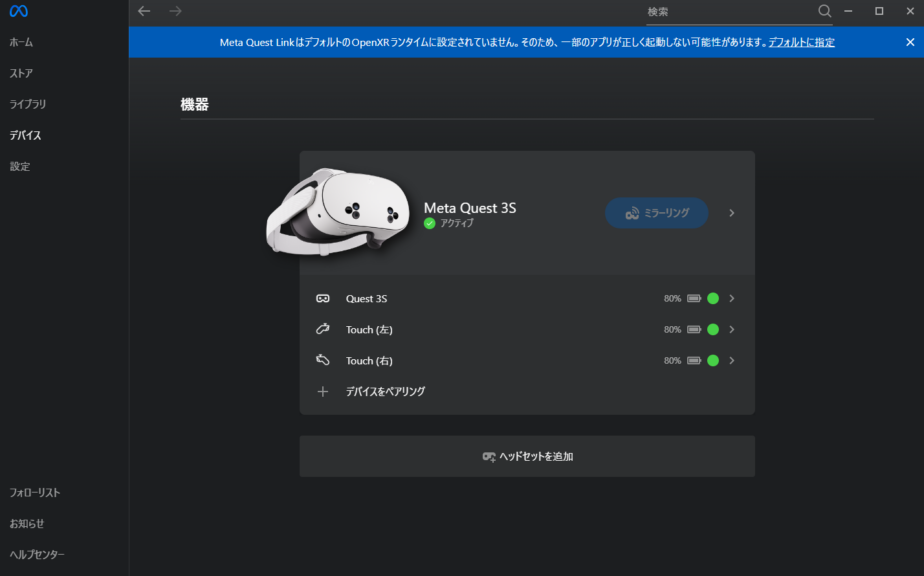Click the ヘッドセットを追加 button
Viewport: 924px width, 576px height.
527,456
